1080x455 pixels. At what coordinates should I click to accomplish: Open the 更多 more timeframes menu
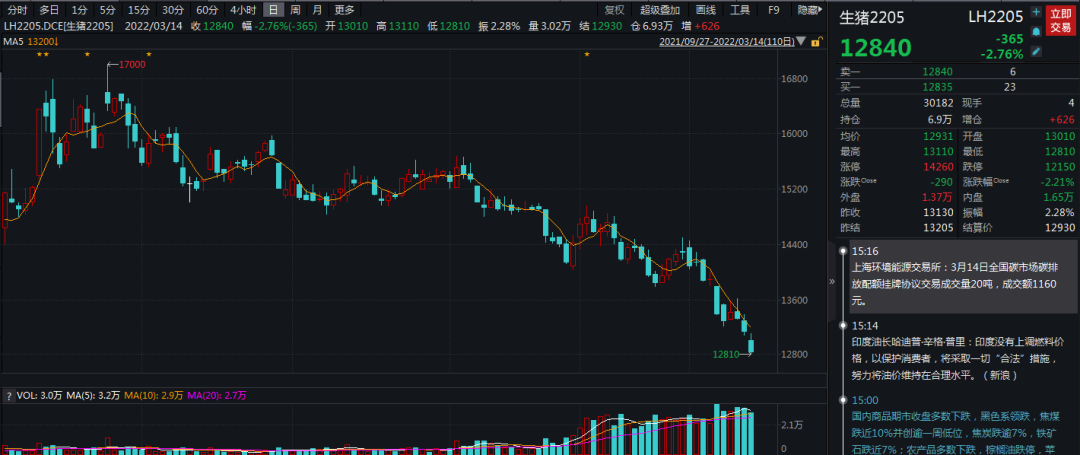click(x=344, y=10)
